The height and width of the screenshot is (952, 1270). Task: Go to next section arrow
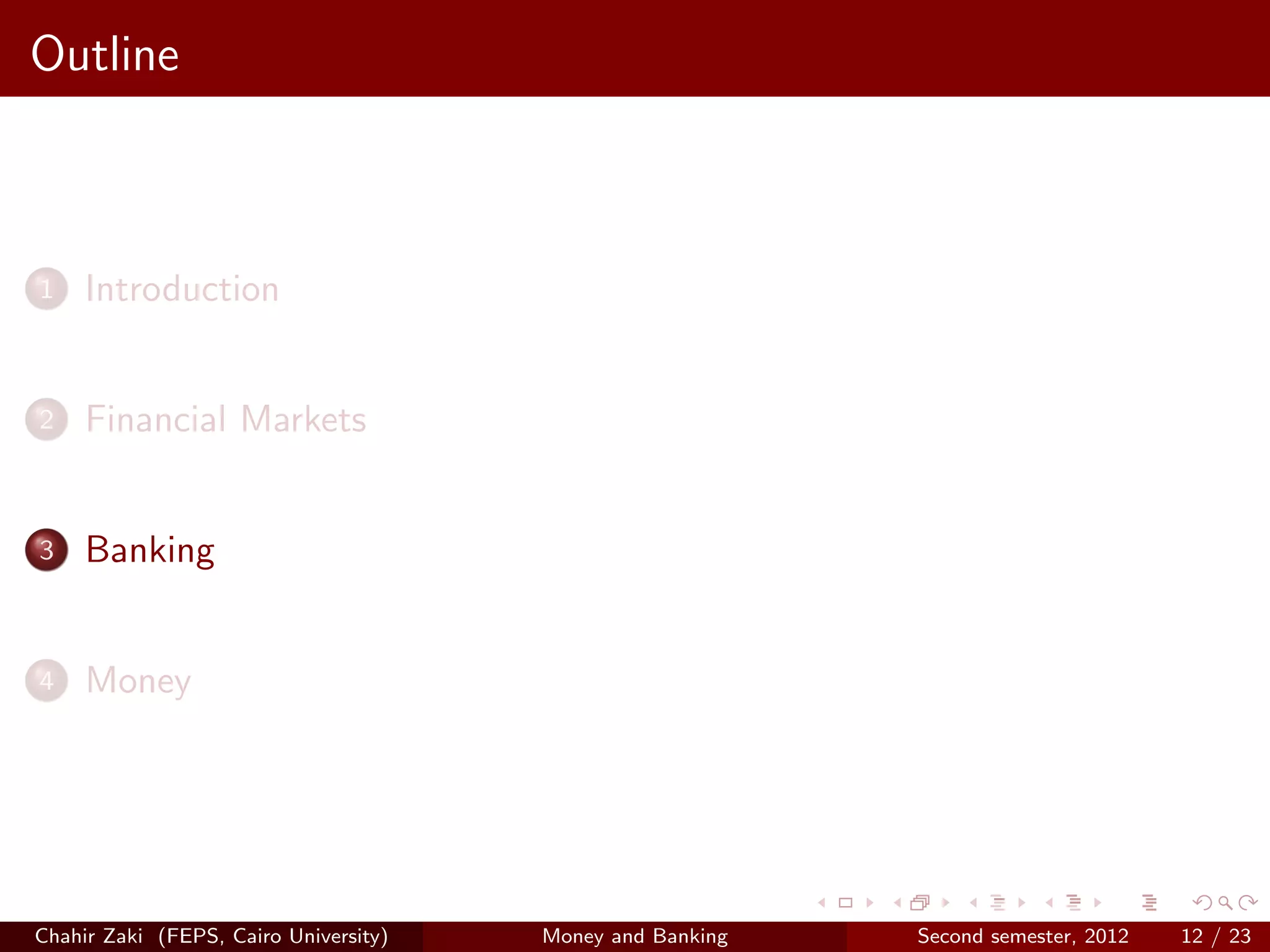tap(1098, 903)
